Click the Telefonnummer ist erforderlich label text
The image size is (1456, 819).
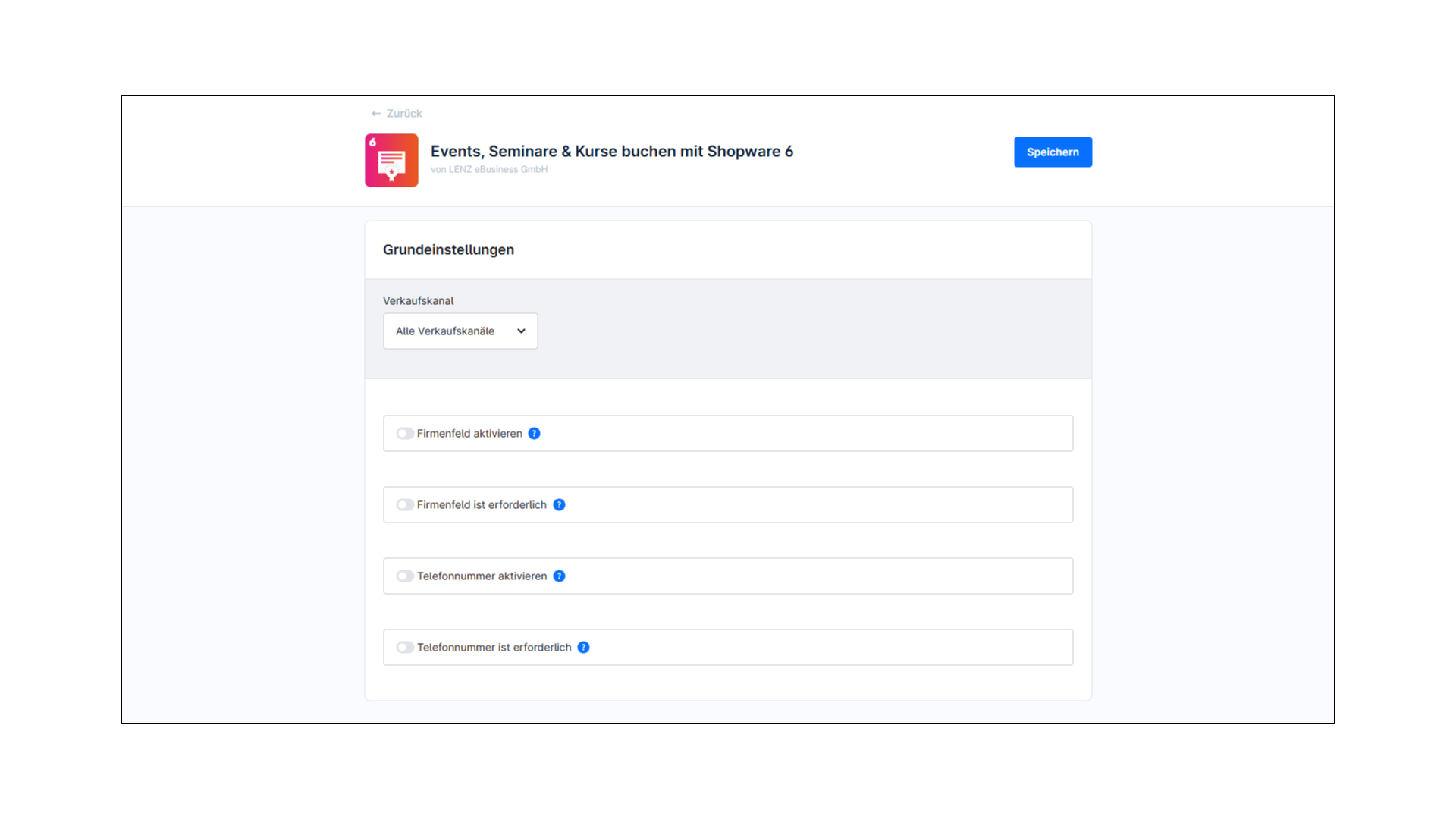[x=494, y=648]
